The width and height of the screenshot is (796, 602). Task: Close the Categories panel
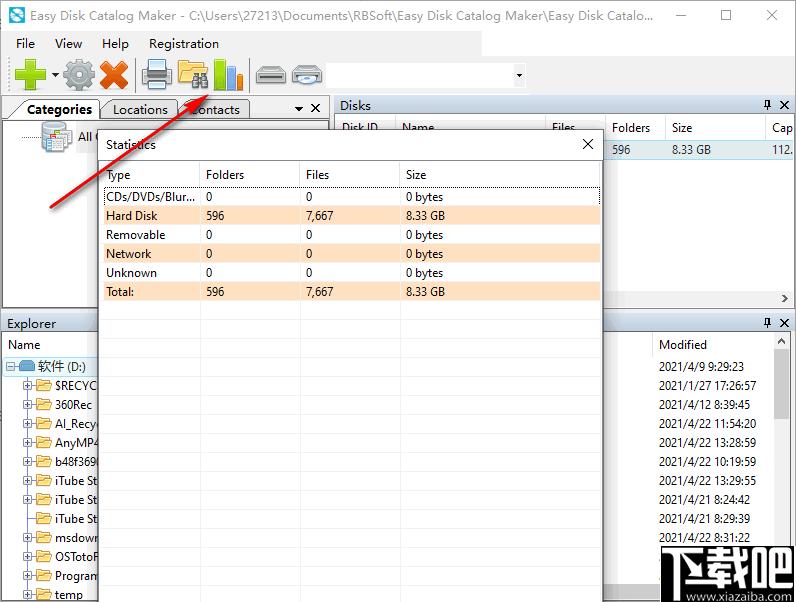point(315,108)
